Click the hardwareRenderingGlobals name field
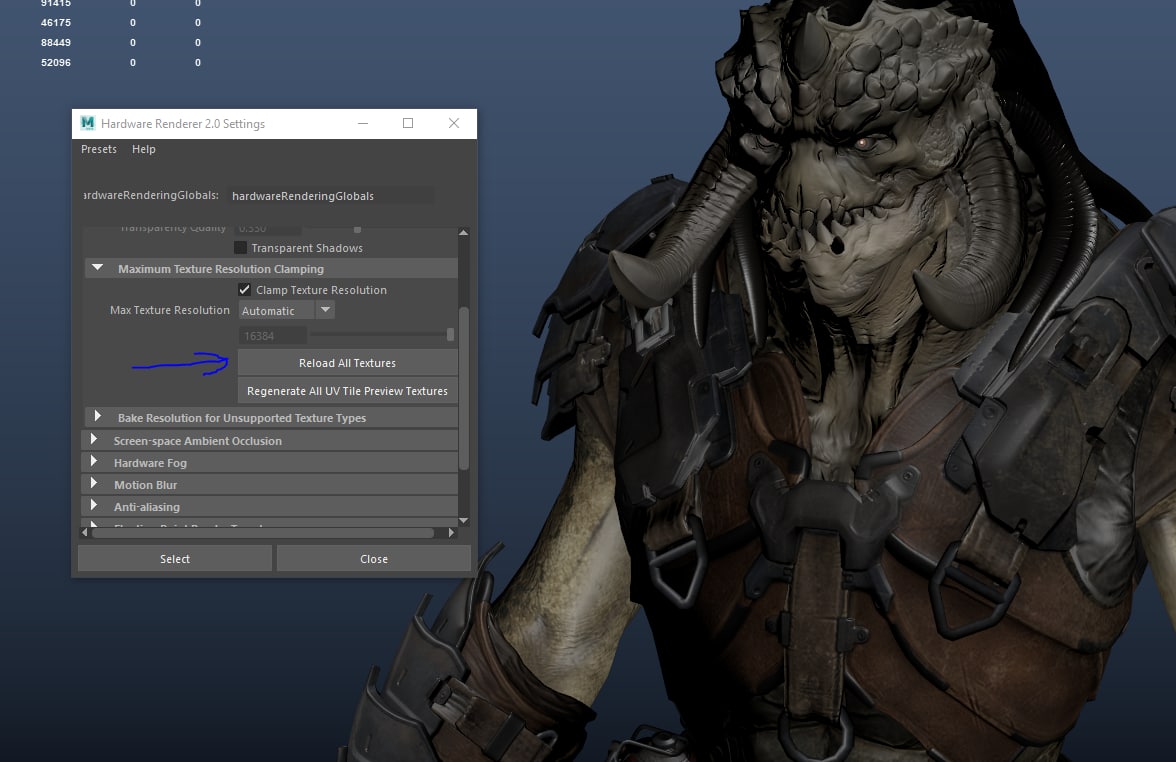The height and width of the screenshot is (762, 1176). pyautogui.click(x=330, y=196)
